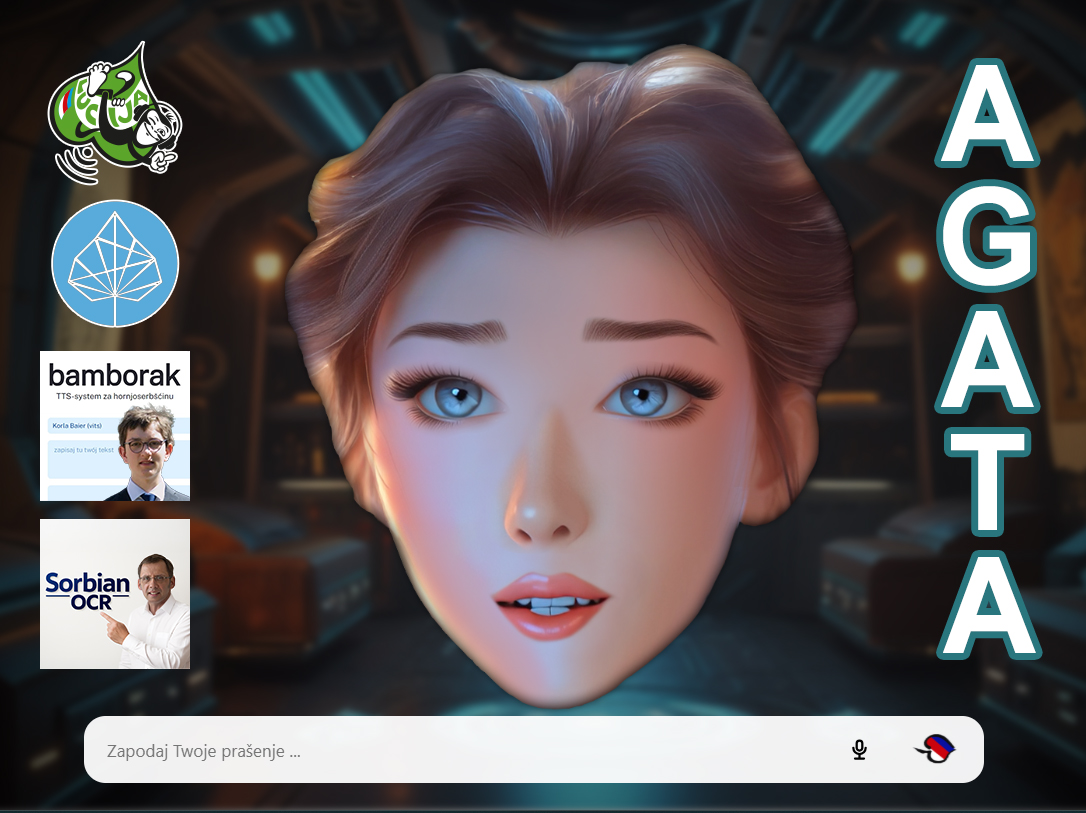Click the green leaf monkey logo
This screenshot has width=1086, height=813.
114,113
